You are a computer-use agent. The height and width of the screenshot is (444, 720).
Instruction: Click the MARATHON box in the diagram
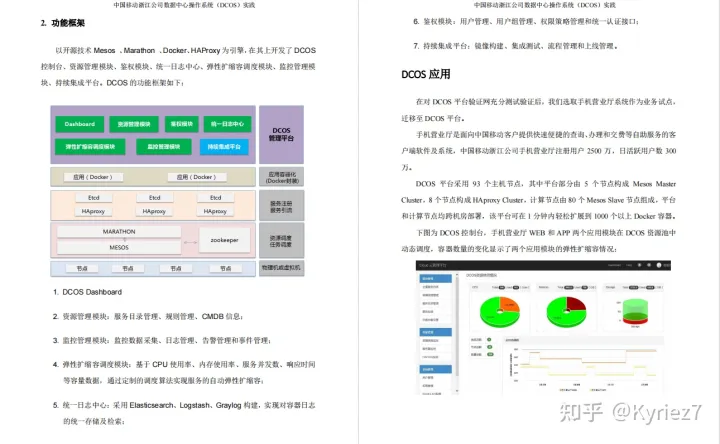click(119, 232)
